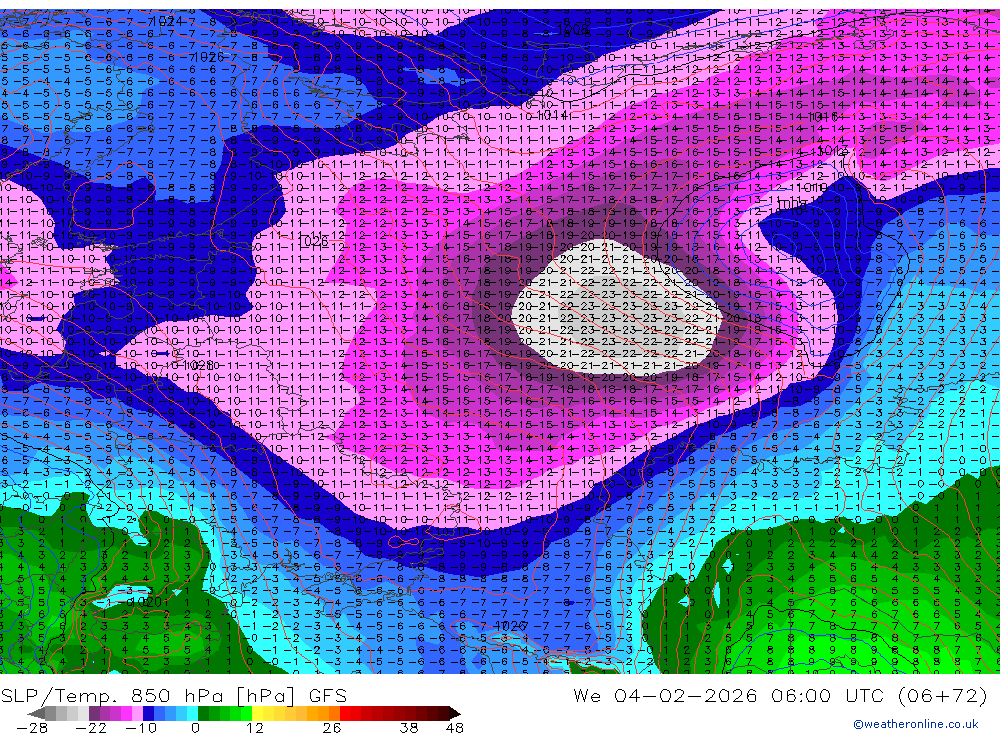Click the 1020 isobar label on the map
1000x733 pixels.
click(x=145, y=602)
